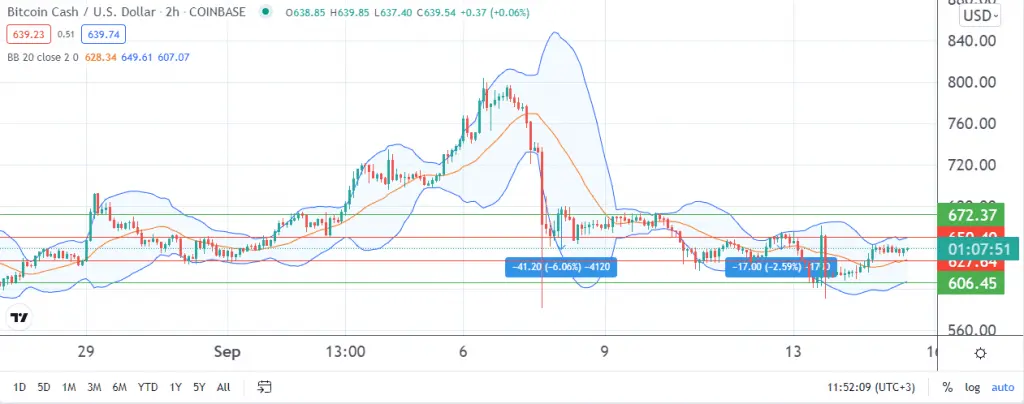
Task: Click the TradingView logo on chart
Action: click(20, 318)
